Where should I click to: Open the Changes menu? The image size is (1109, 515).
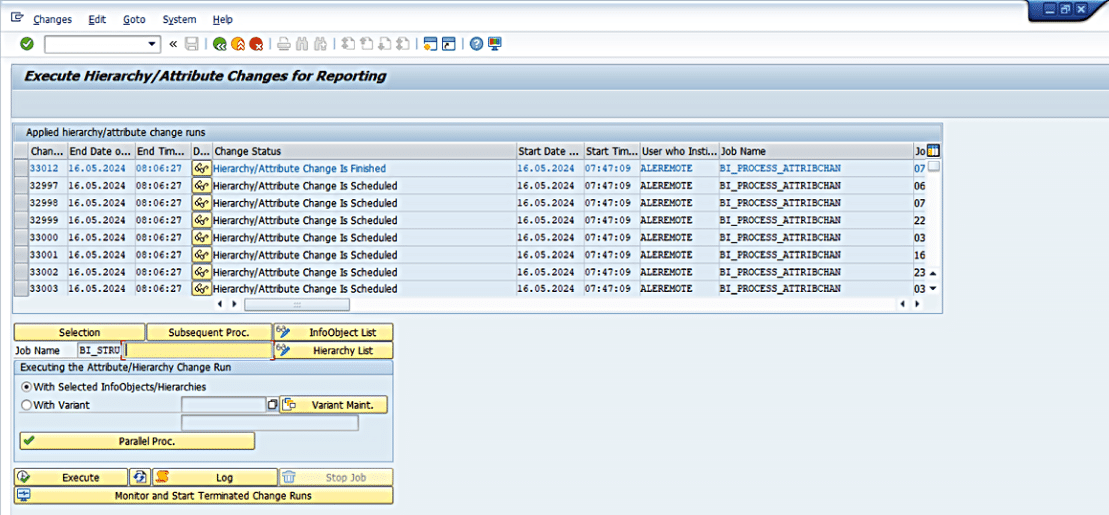click(x=52, y=20)
